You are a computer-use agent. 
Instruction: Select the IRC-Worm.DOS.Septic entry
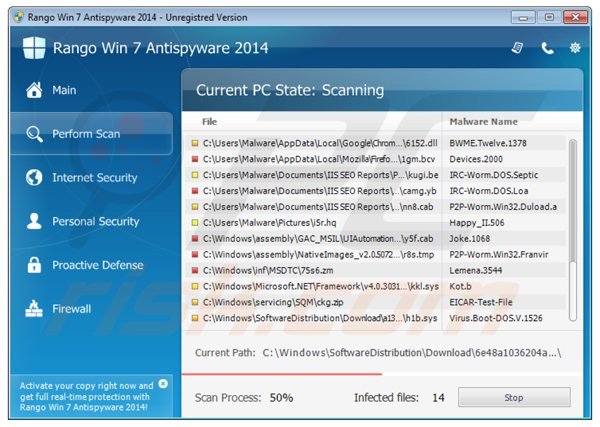pos(494,175)
